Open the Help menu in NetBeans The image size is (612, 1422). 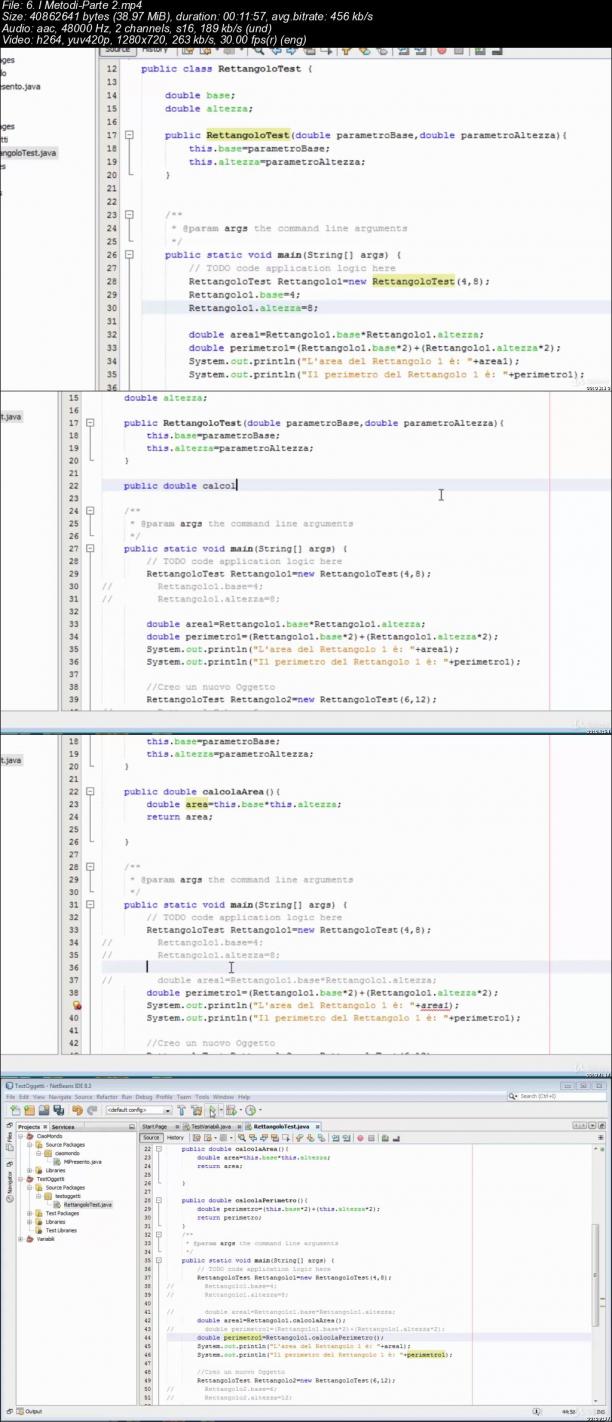(x=244, y=1097)
